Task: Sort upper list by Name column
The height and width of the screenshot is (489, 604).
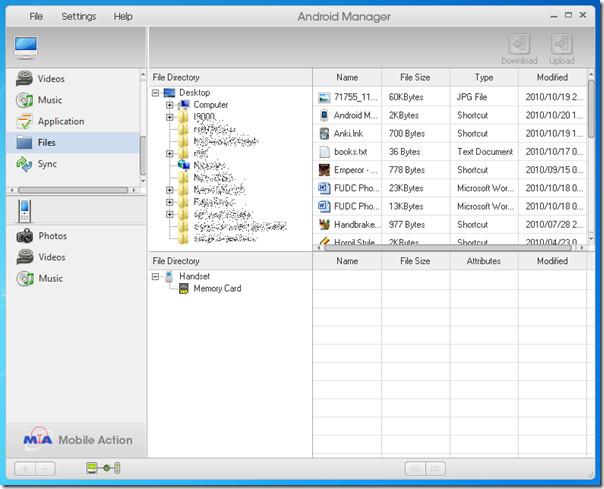Action: 347,77
